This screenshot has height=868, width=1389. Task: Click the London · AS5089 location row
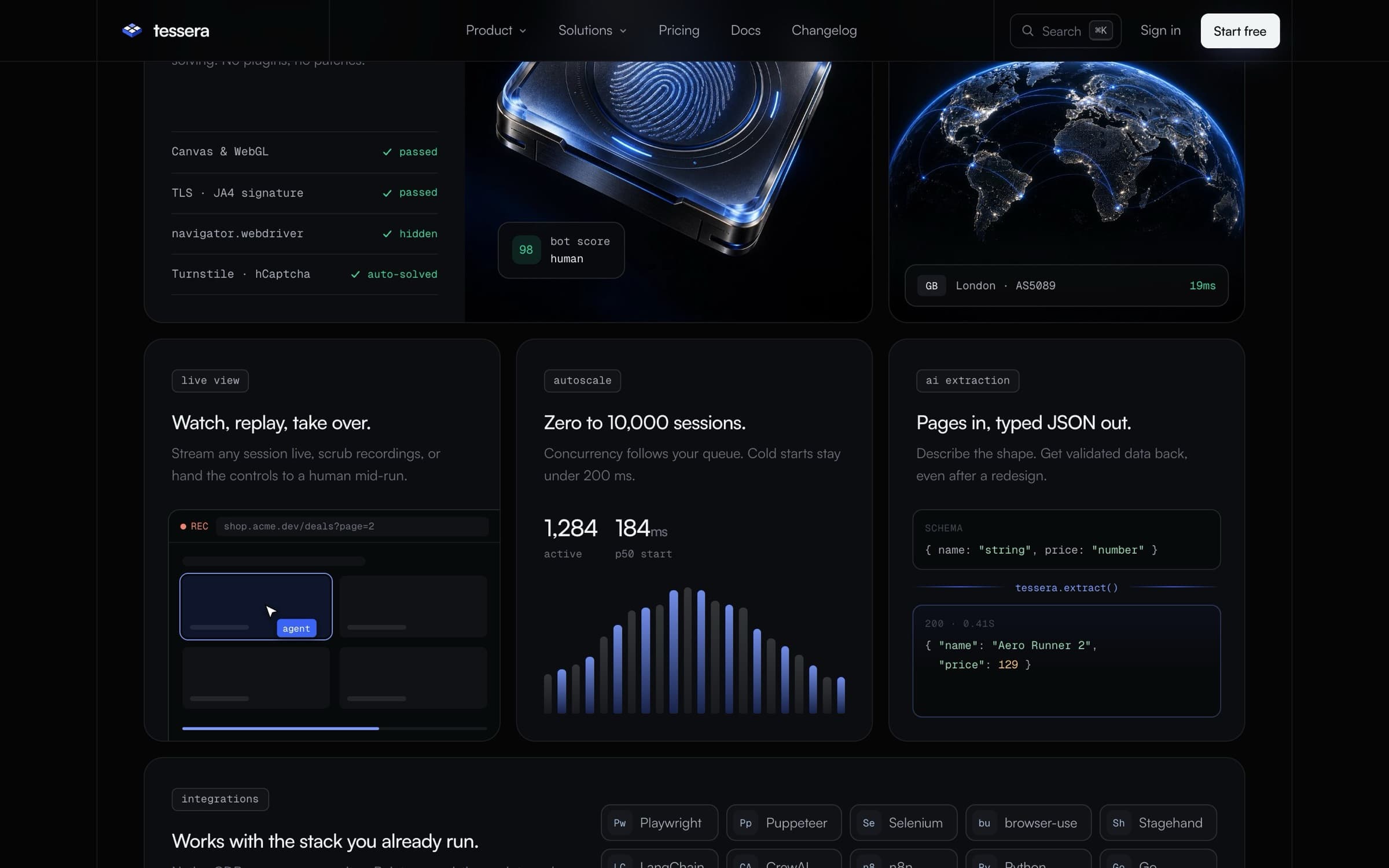(1066, 286)
